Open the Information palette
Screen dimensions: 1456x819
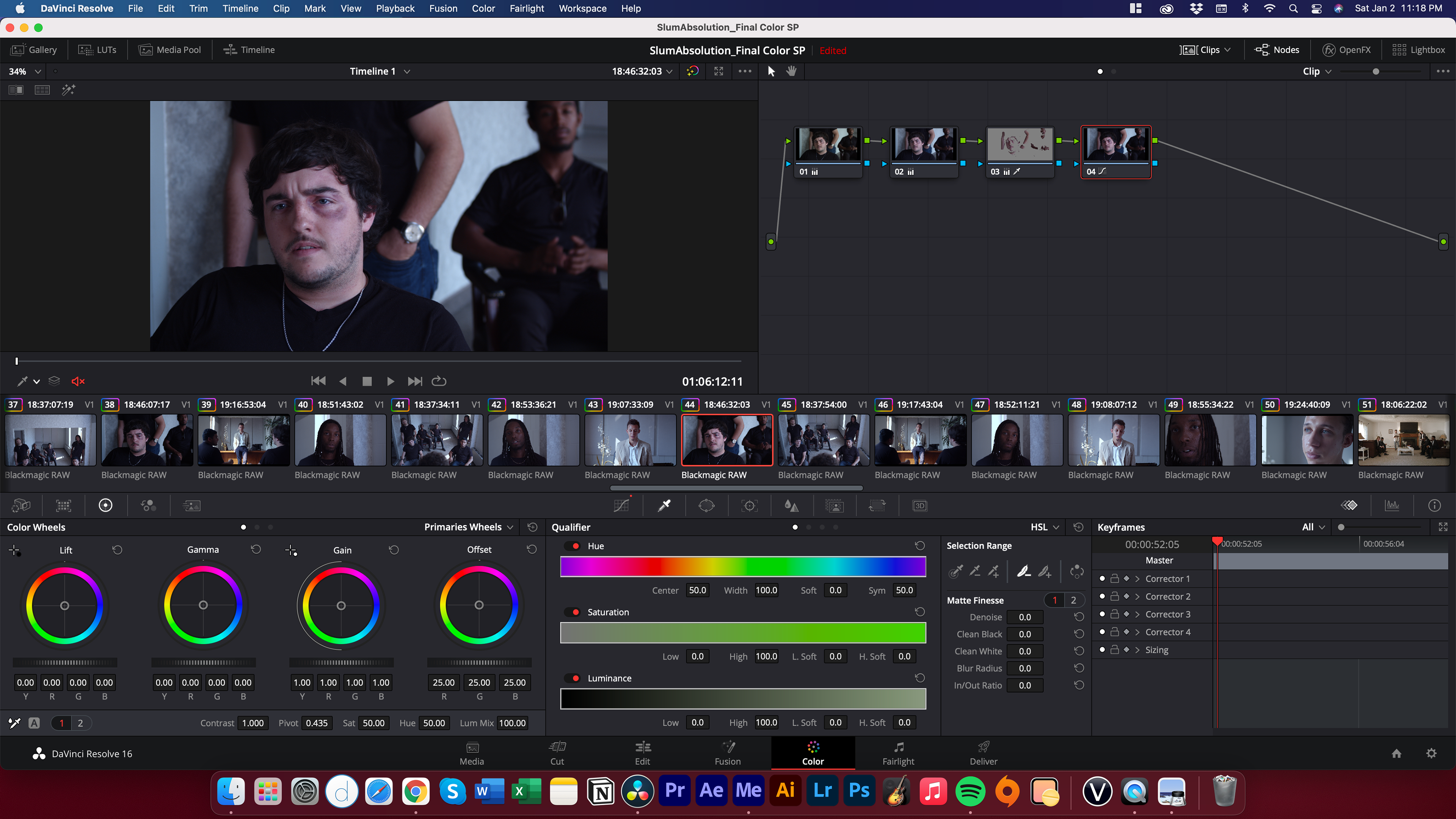point(1434,505)
